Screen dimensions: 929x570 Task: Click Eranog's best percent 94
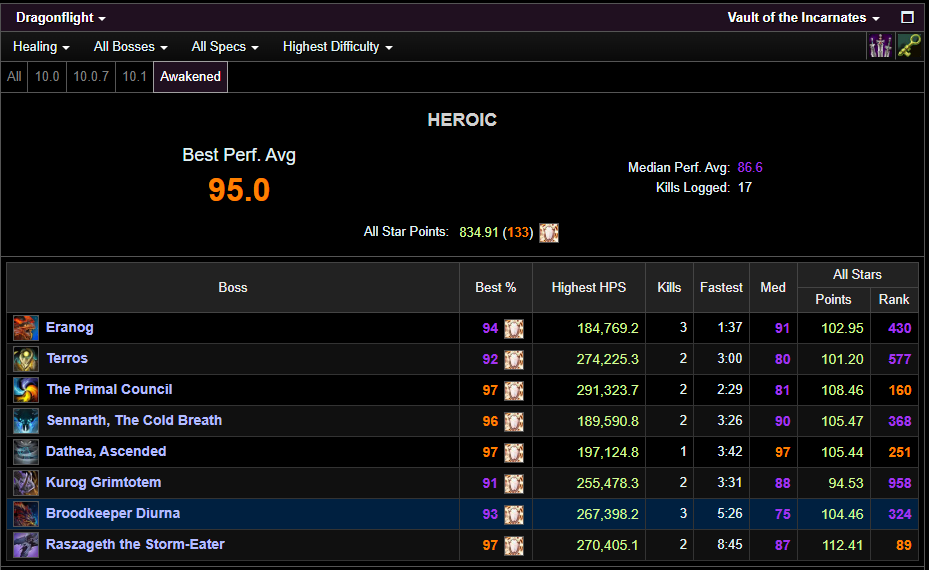(490, 328)
